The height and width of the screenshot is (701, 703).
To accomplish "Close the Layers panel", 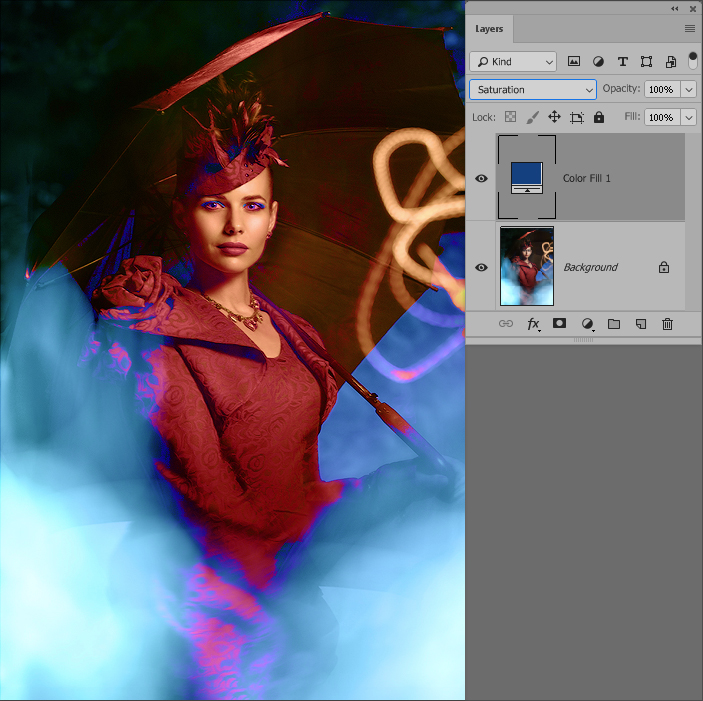I will 693,9.
